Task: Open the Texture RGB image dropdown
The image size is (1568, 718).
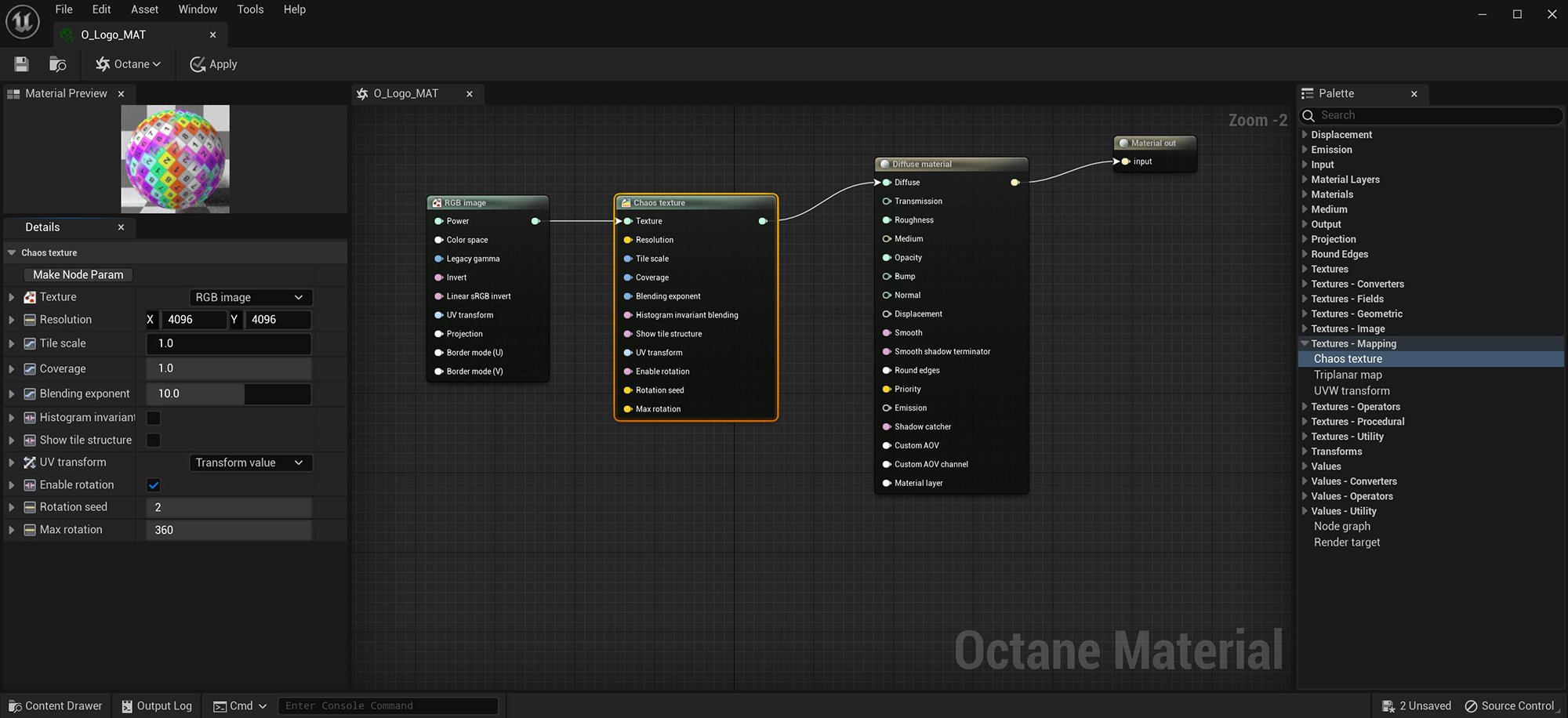Action: (251, 297)
